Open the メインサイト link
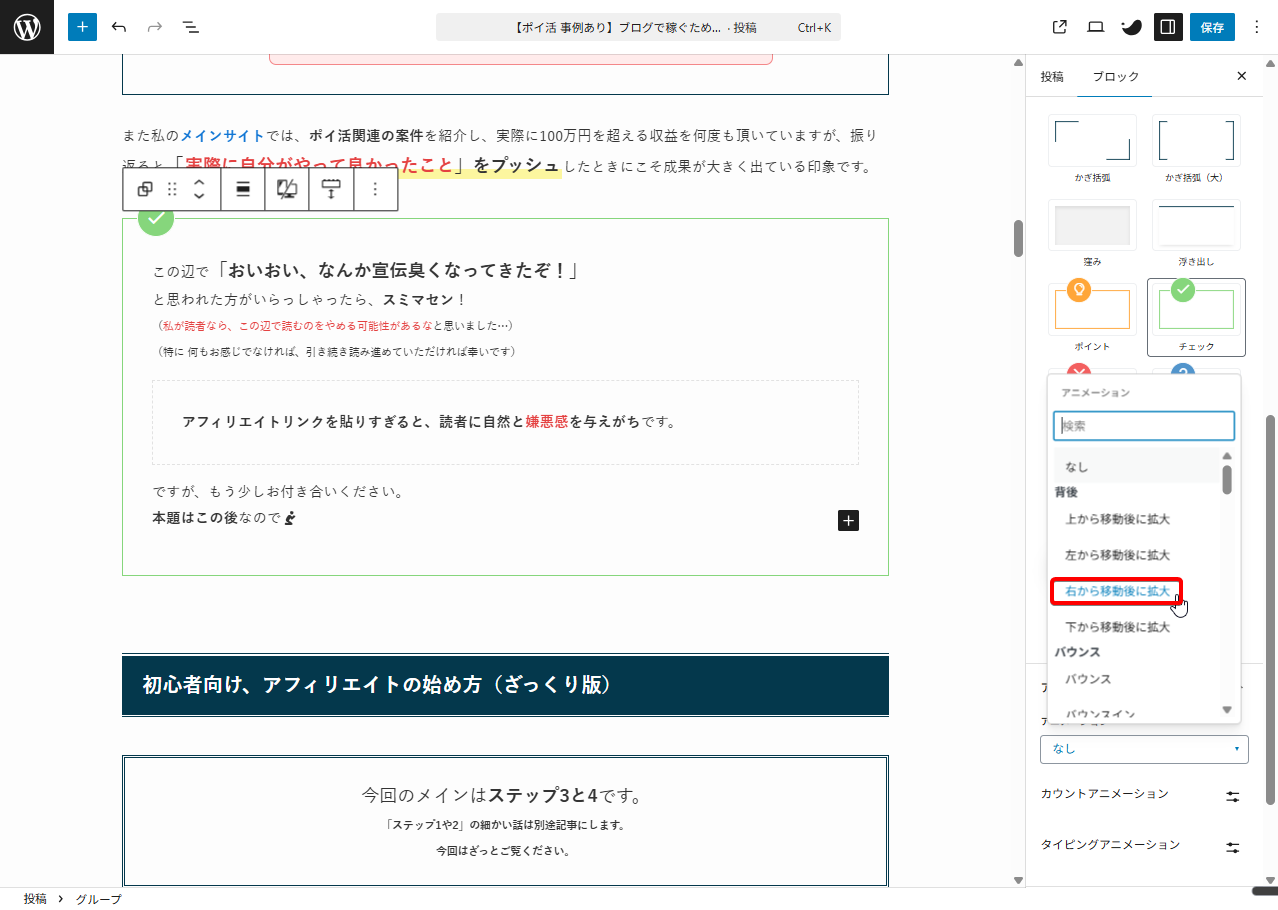 point(222,135)
